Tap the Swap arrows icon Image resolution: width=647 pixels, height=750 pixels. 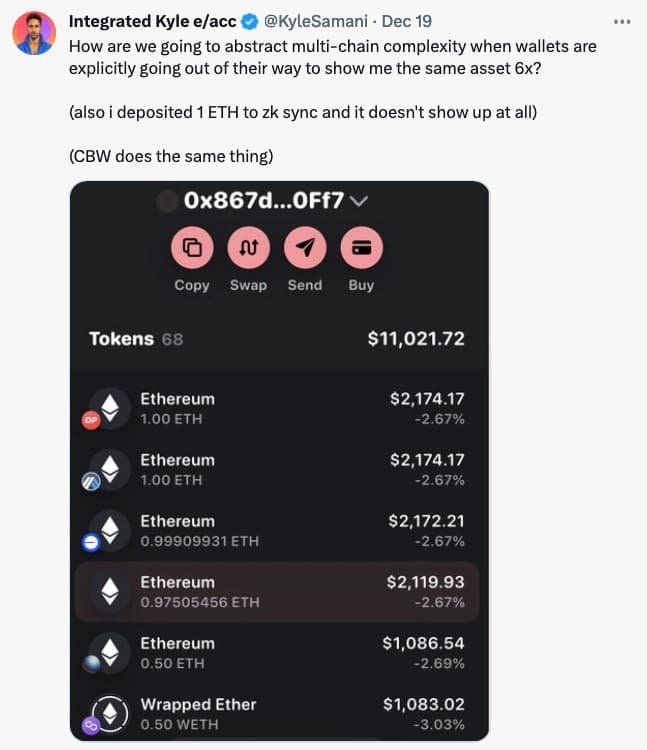click(x=249, y=248)
